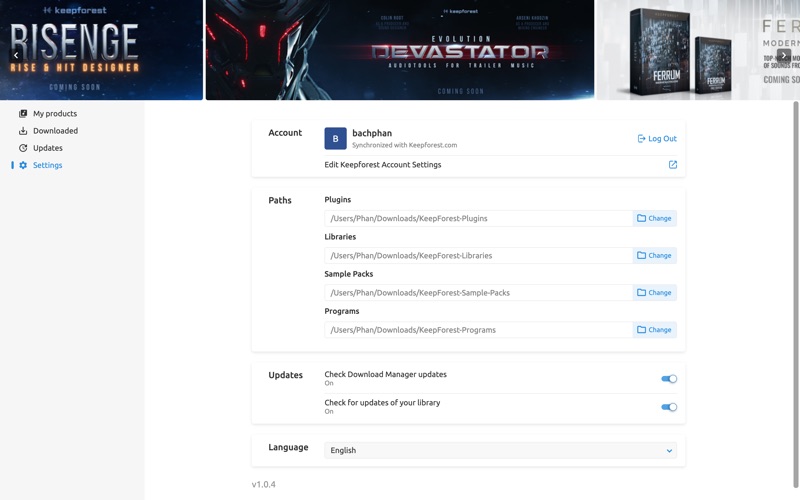Change the Plugins folder path

655,218
